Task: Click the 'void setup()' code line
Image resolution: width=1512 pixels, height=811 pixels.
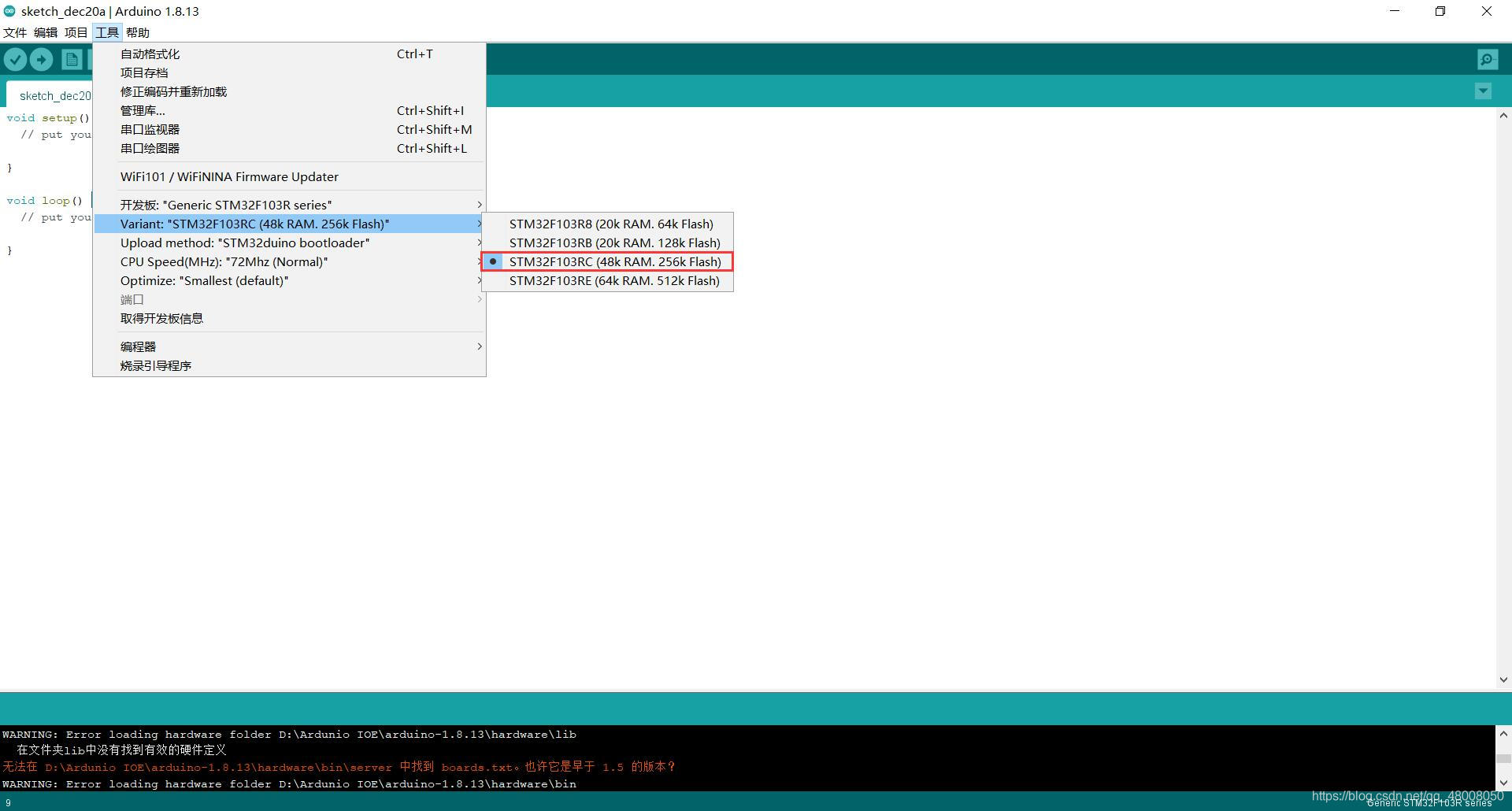Action: [x=48, y=117]
